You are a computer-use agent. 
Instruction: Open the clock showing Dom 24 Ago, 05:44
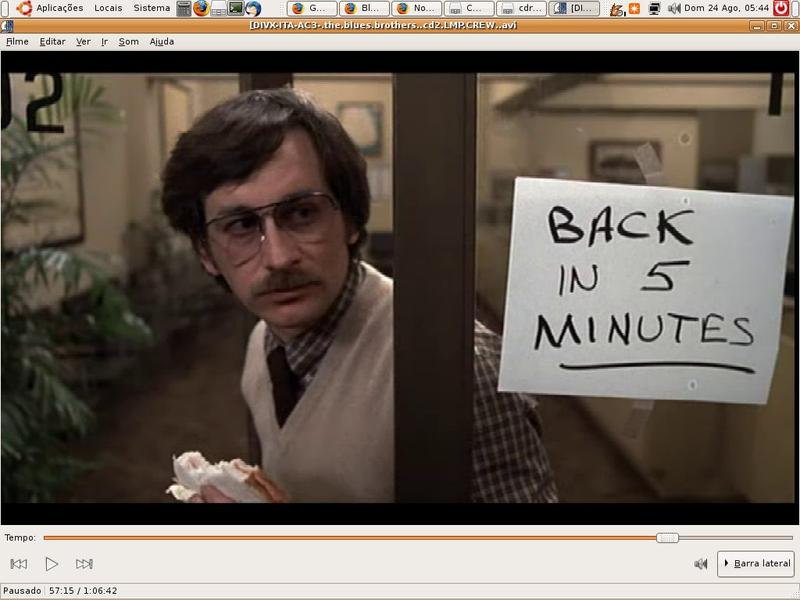coord(727,8)
